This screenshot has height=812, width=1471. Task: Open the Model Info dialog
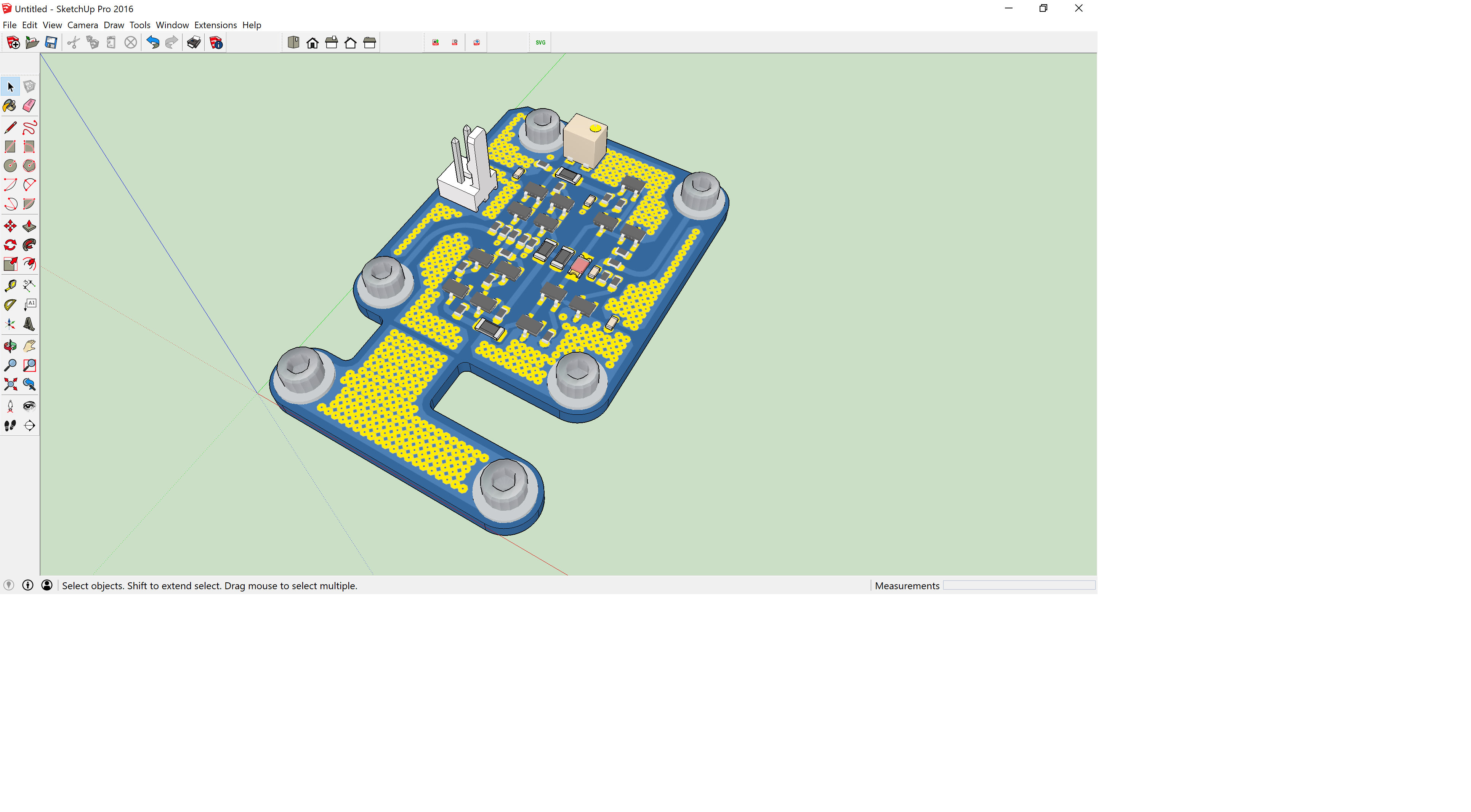pos(216,43)
